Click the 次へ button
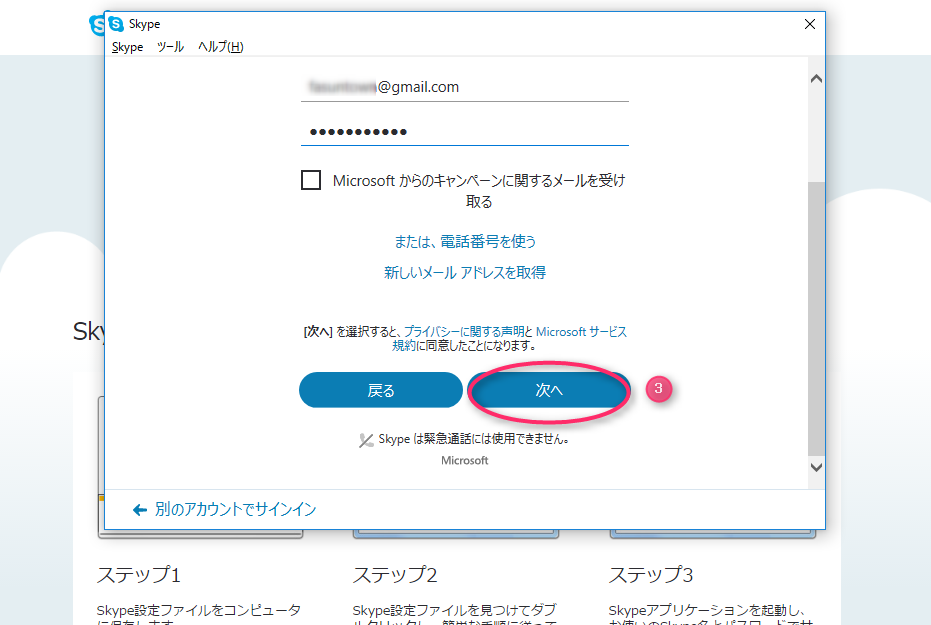The image size is (931, 625). [x=549, y=390]
